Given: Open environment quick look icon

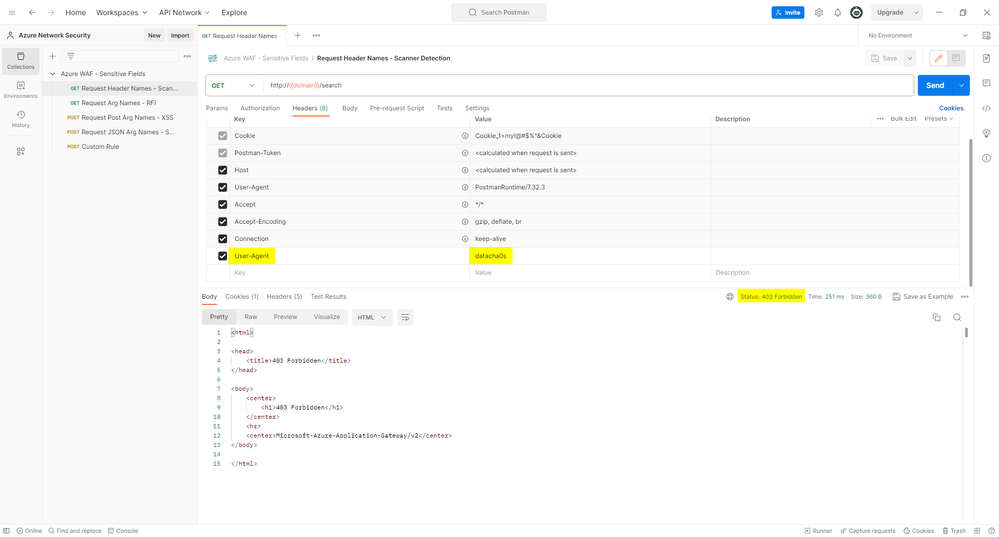Looking at the screenshot, I should pyautogui.click(x=986, y=36).
